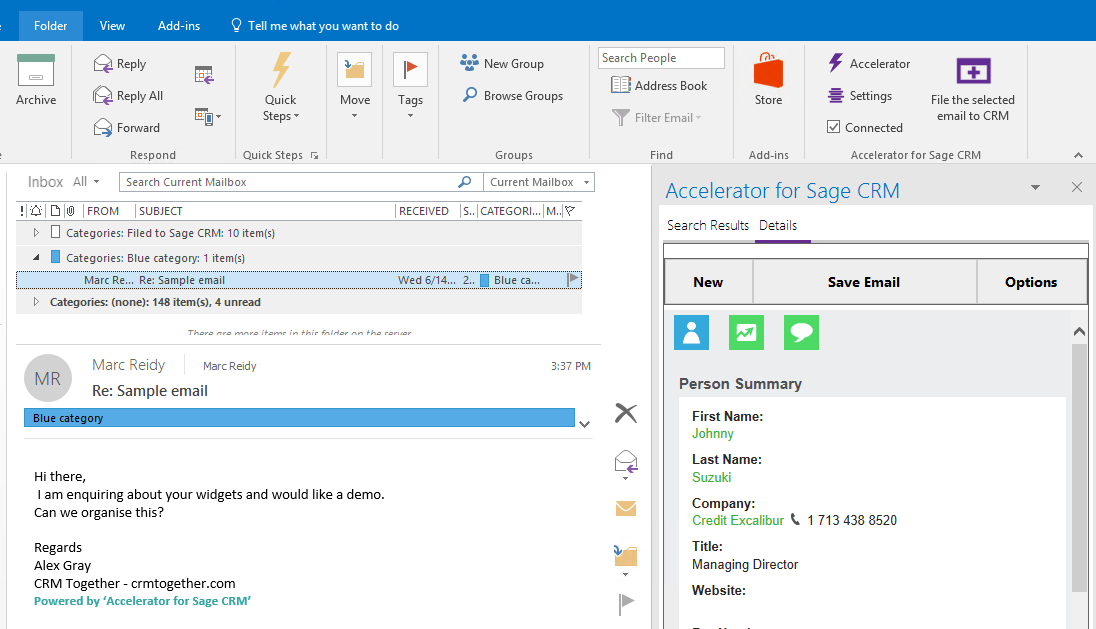The width and height of the screenshot is (1096, 629).
Task: Sort by the CATEGORIES column header
Action: pyautogui.click(x=510, y=211)
